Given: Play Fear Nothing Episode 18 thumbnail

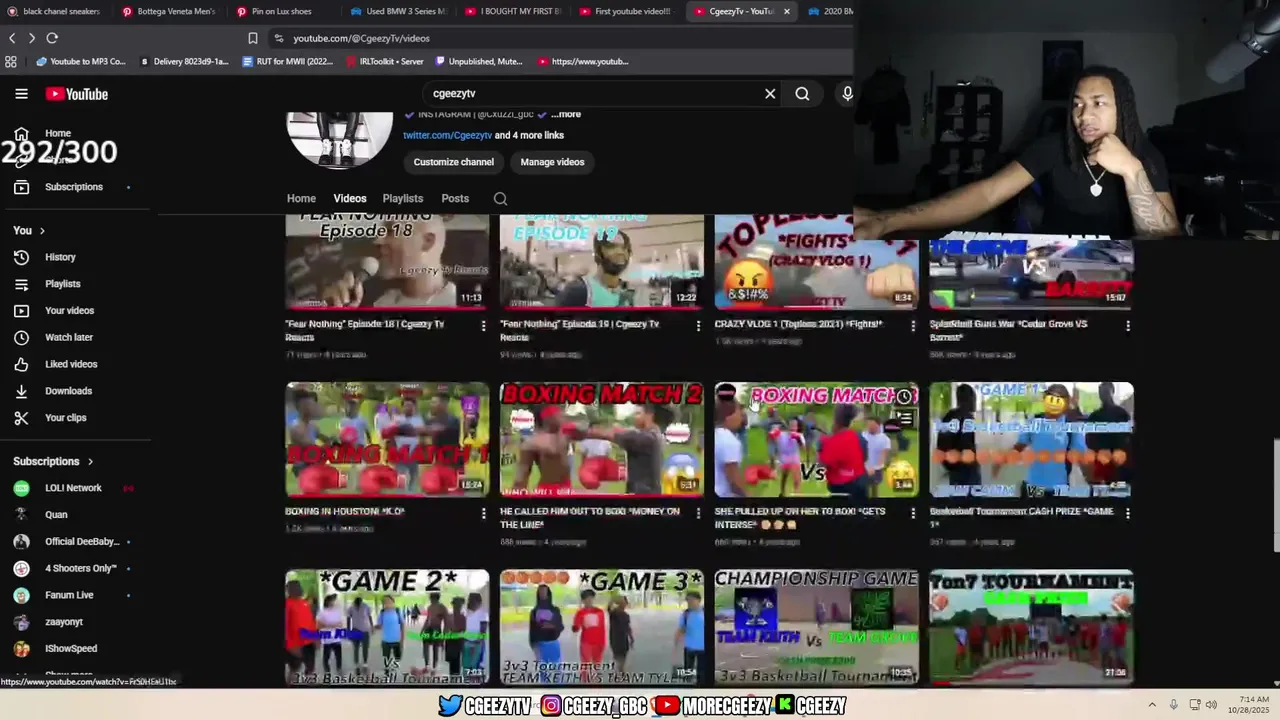Looking at the screenshot, I should (x=387, y=261).
